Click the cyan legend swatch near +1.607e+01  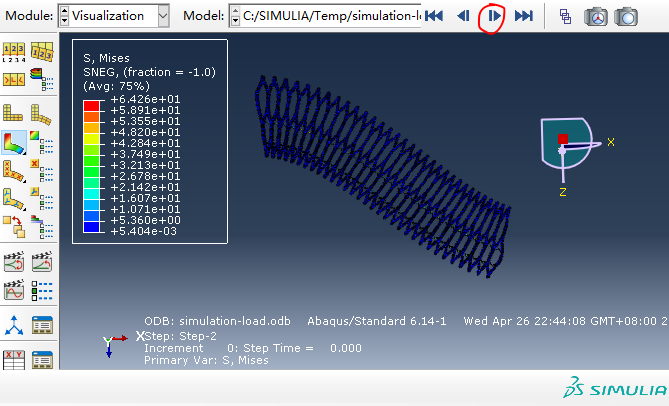click(x=91, y=194)
